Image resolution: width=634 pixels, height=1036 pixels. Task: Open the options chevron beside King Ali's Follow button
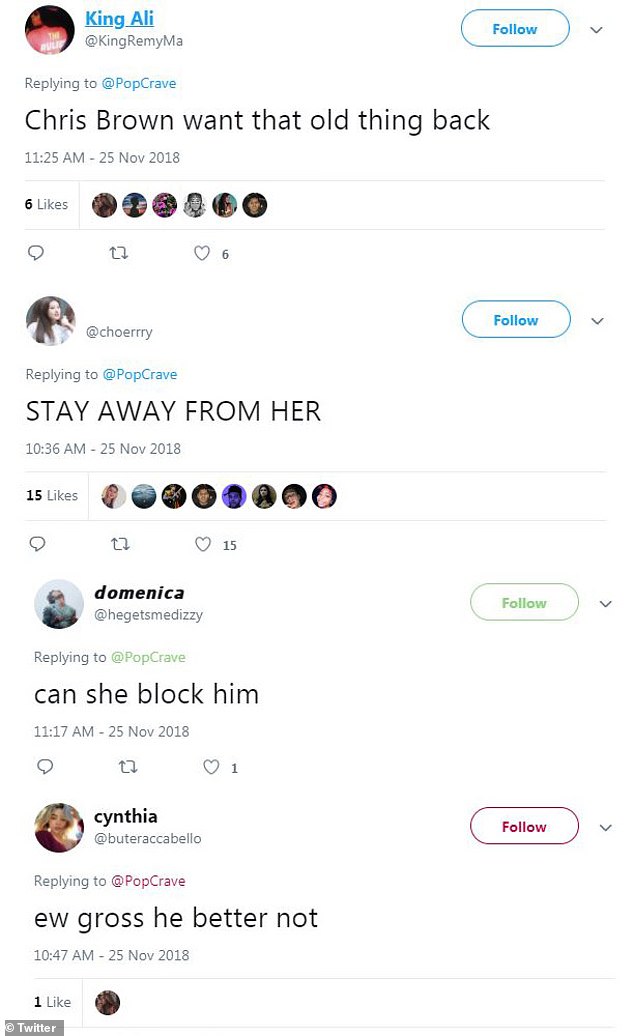[596, 30]
